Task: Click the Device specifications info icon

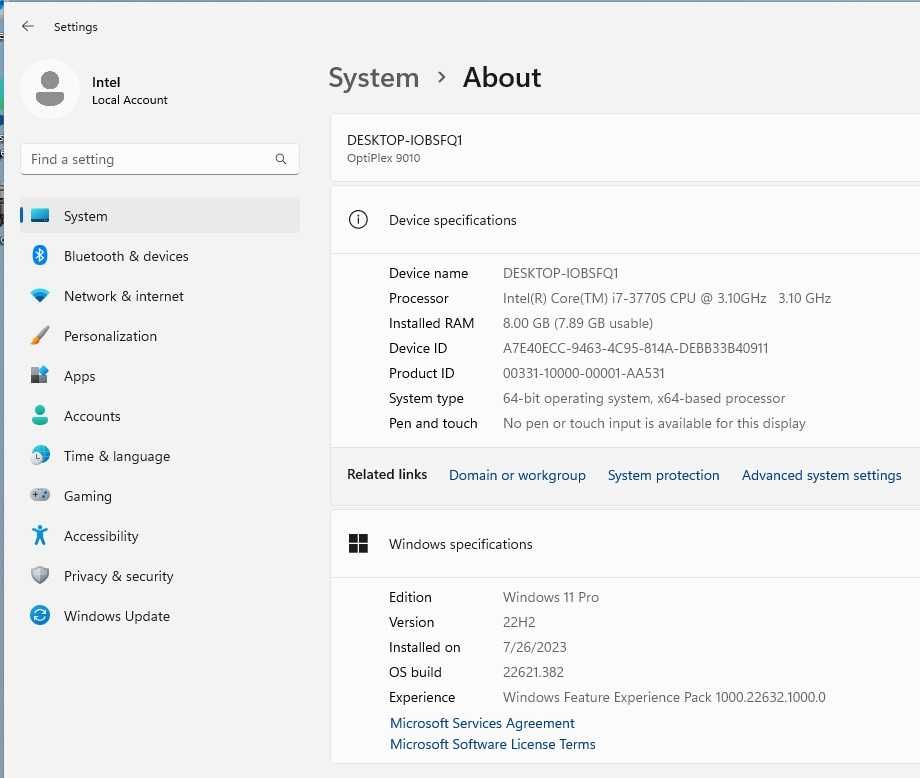Action: (x=358, y=219)
